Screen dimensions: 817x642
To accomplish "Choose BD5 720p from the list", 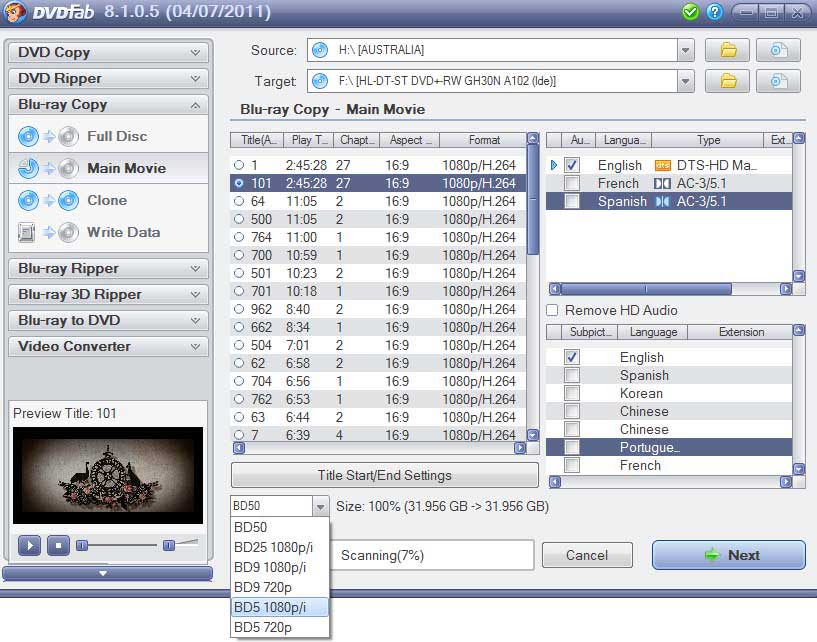I will coord(280,628).
